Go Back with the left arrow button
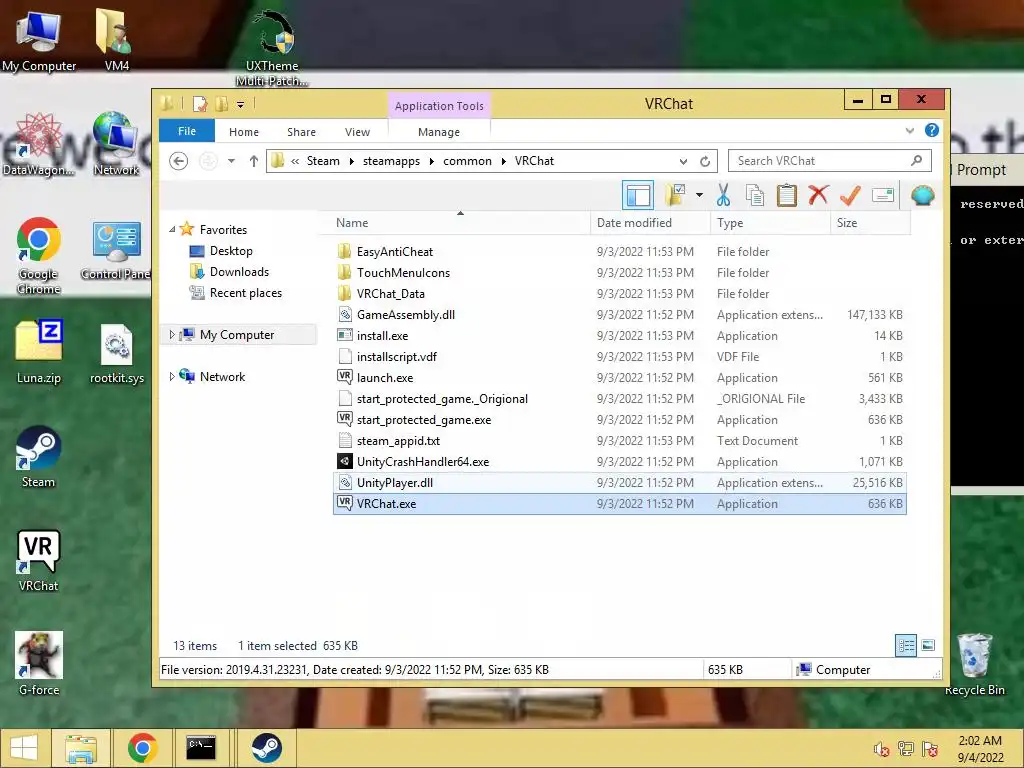Screen dimensions: 1024x768 tap(178, 161)
